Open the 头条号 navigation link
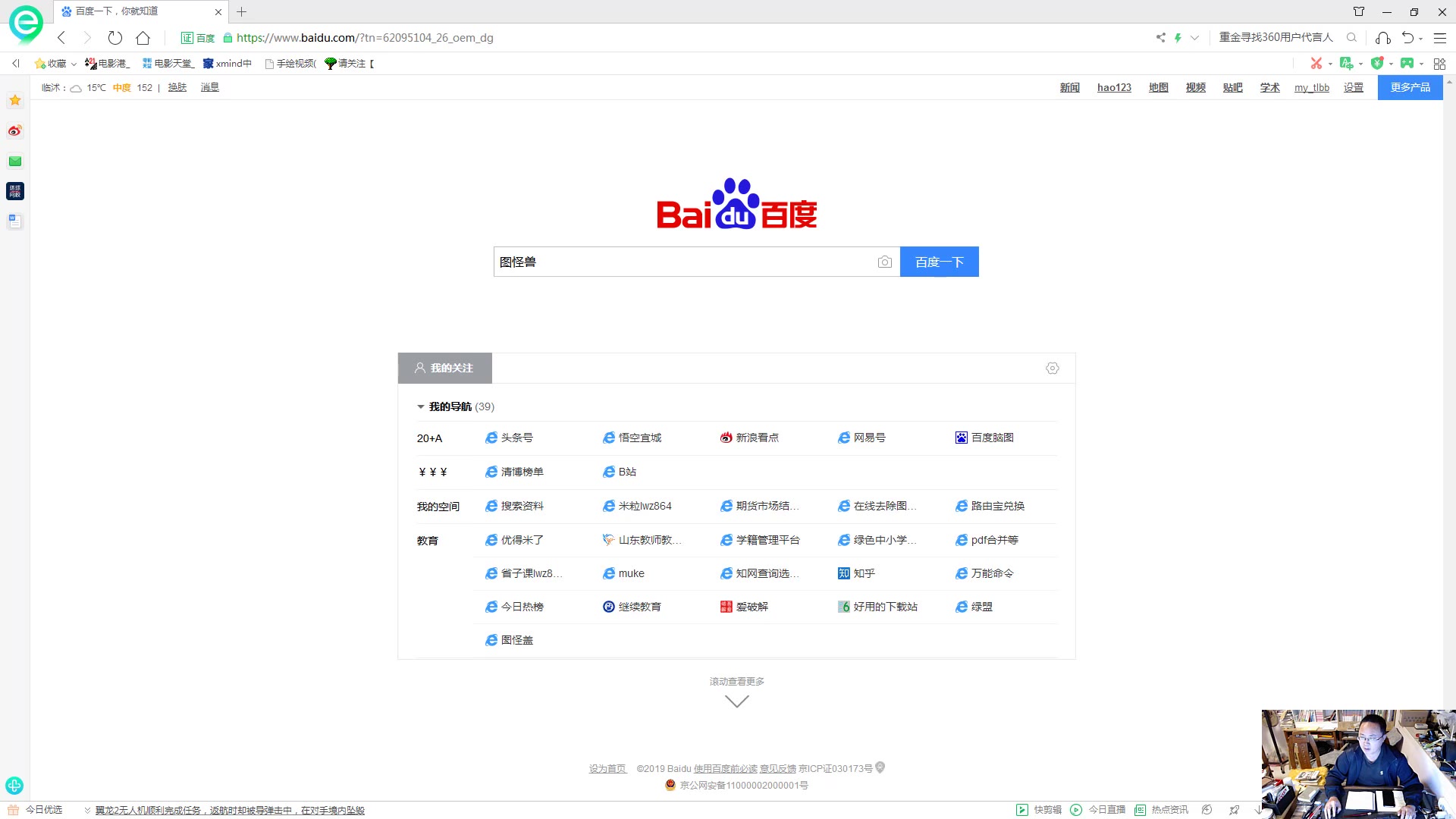The image size is (1456, 819). (509, 438)
